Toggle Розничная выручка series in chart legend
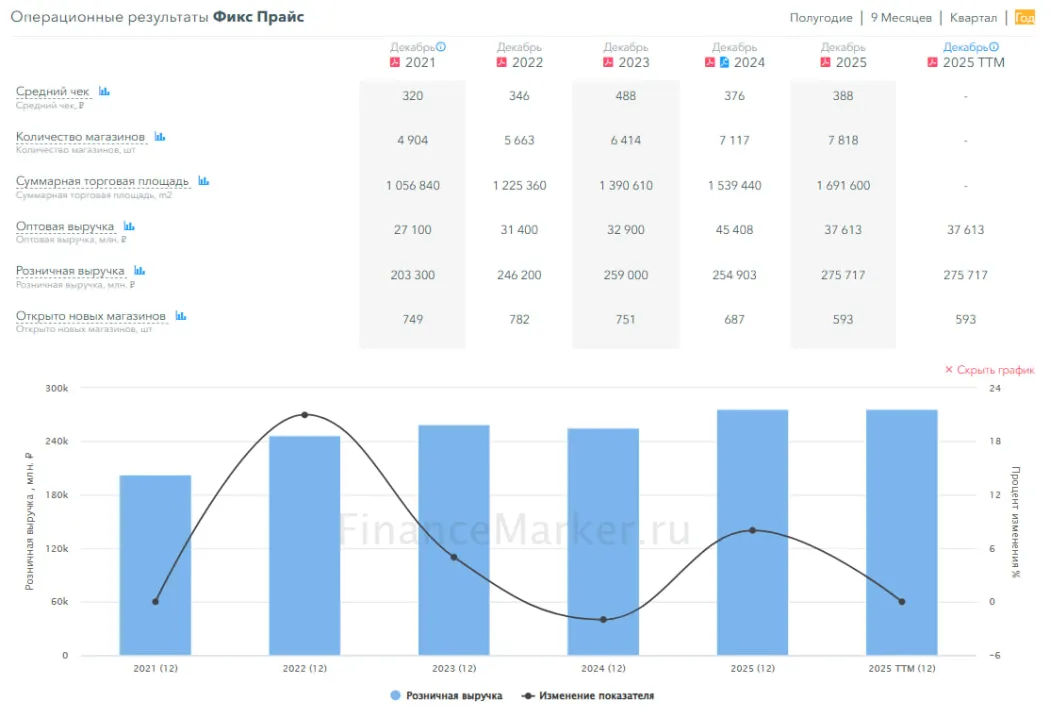The image size is (1050, 718). 446,696
